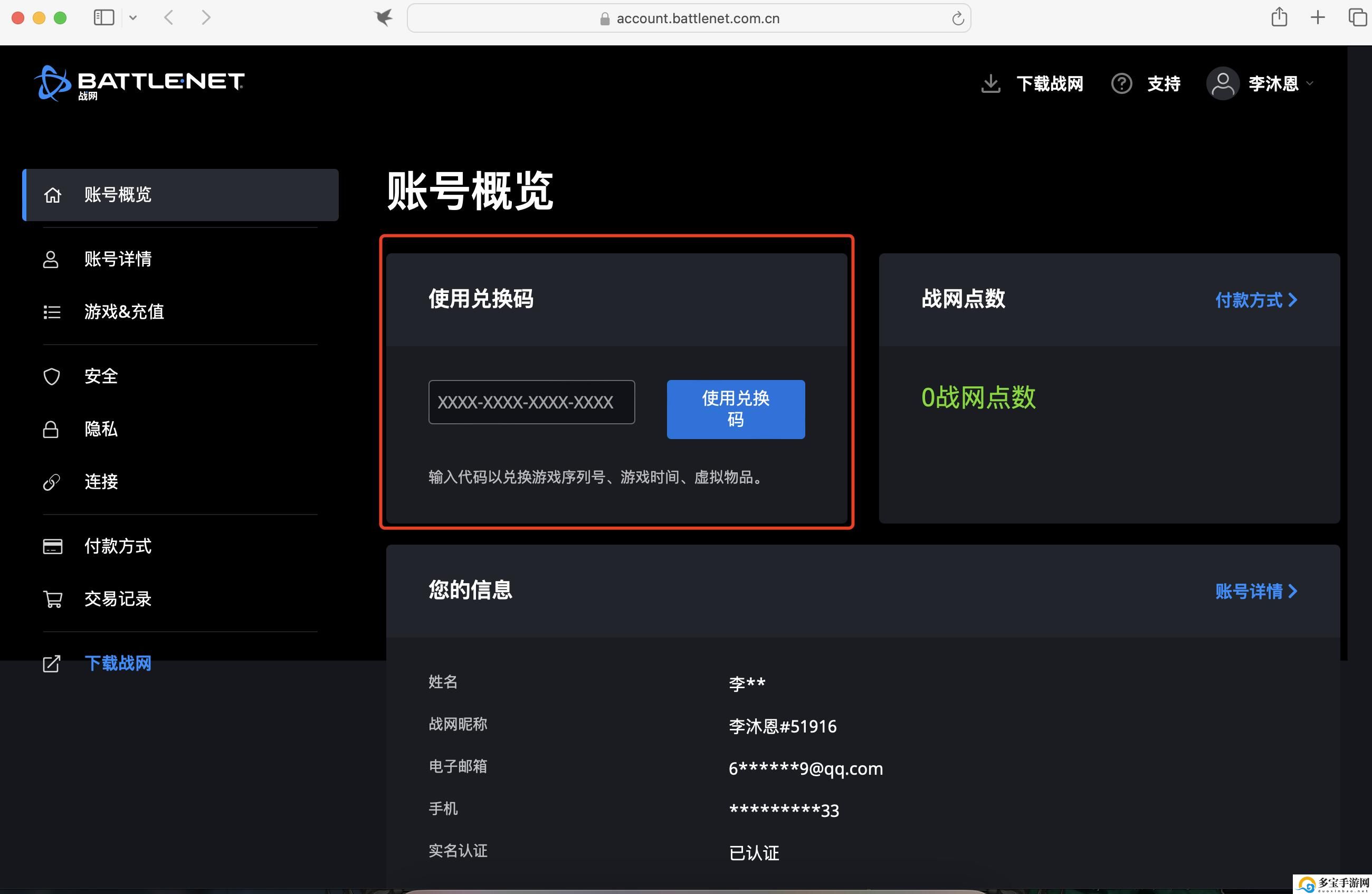Image resolution: width=1372 pixels, height=894 pixels.
Task: Open the support question mark icon
Action: [x=1121, y=83]
